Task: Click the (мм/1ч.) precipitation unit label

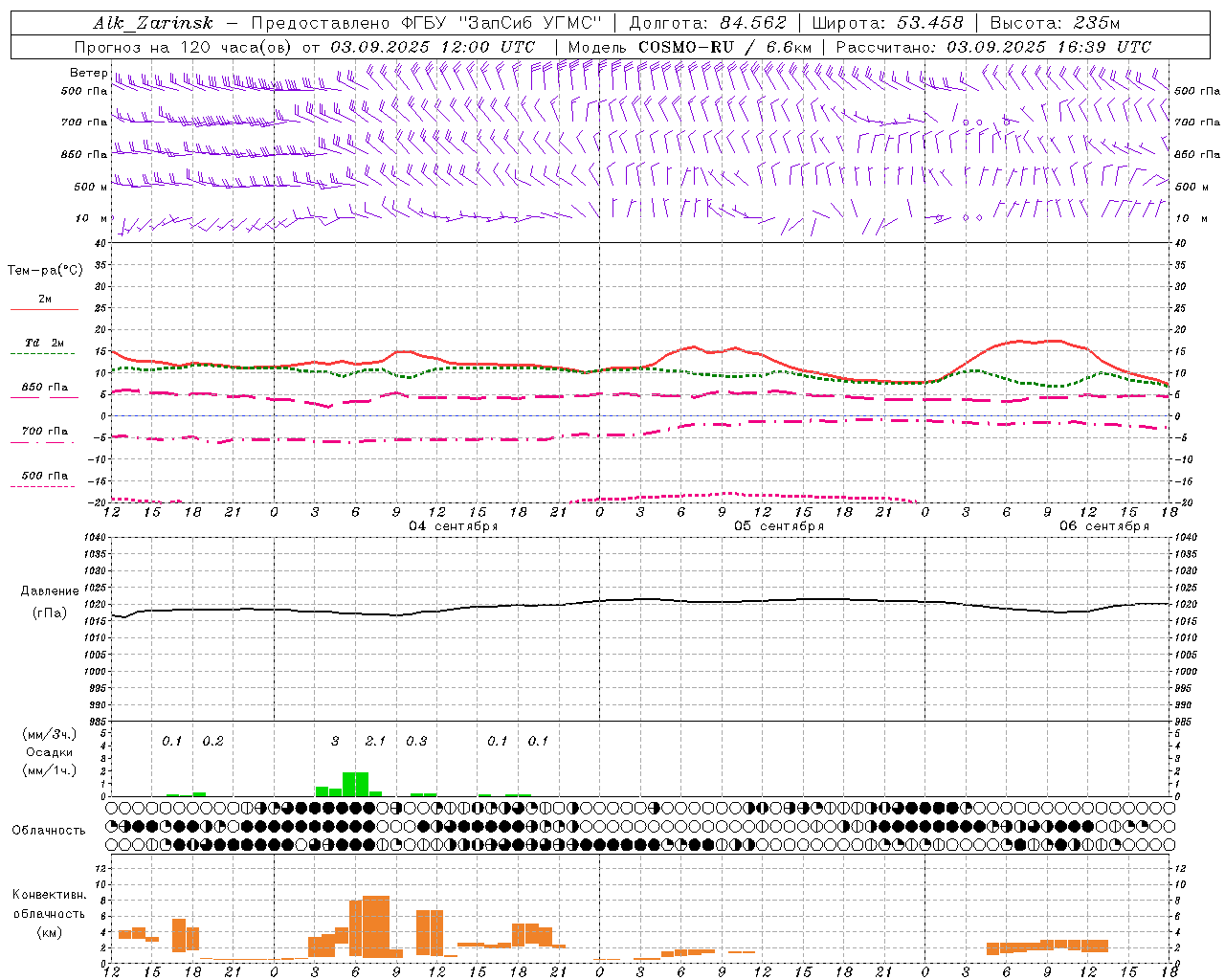Action: pyautogui.click(x=49, y=770)
